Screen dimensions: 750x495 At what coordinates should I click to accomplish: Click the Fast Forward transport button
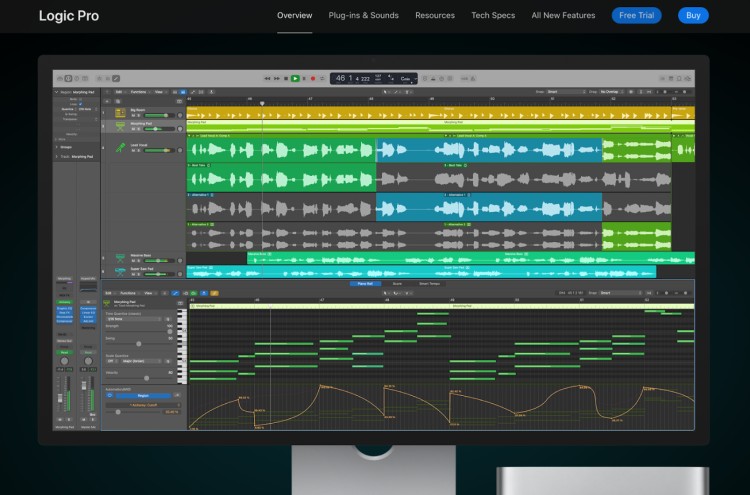[277, 78]
